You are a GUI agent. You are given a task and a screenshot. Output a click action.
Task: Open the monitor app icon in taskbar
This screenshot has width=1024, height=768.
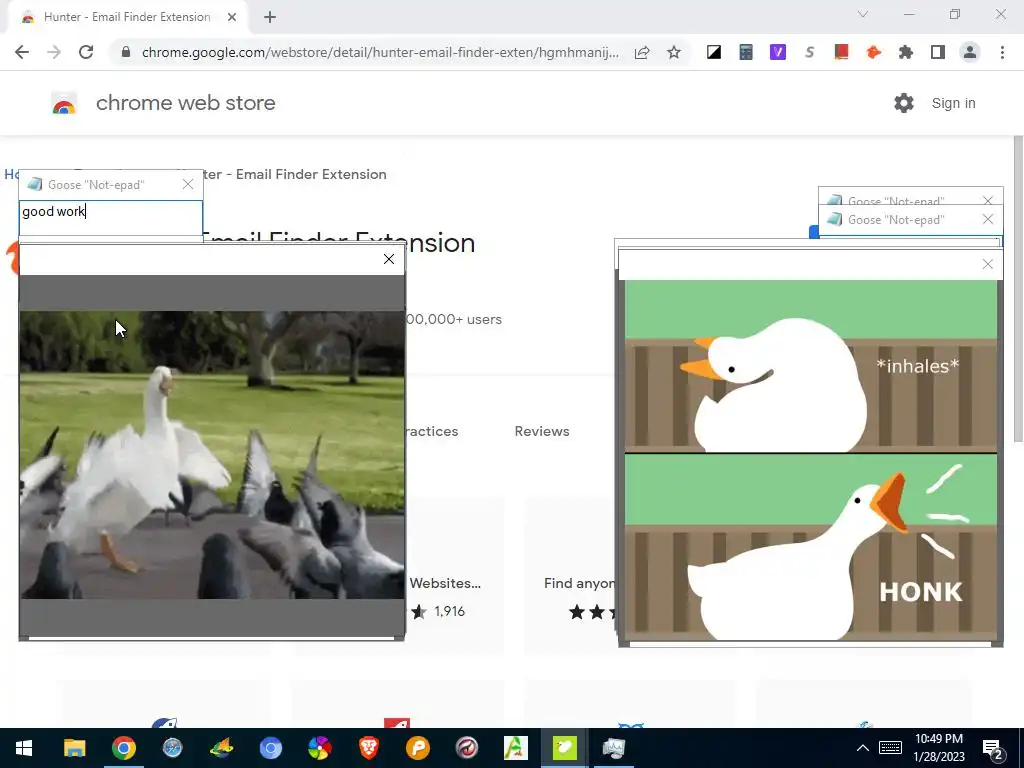[x=613, y=748]
